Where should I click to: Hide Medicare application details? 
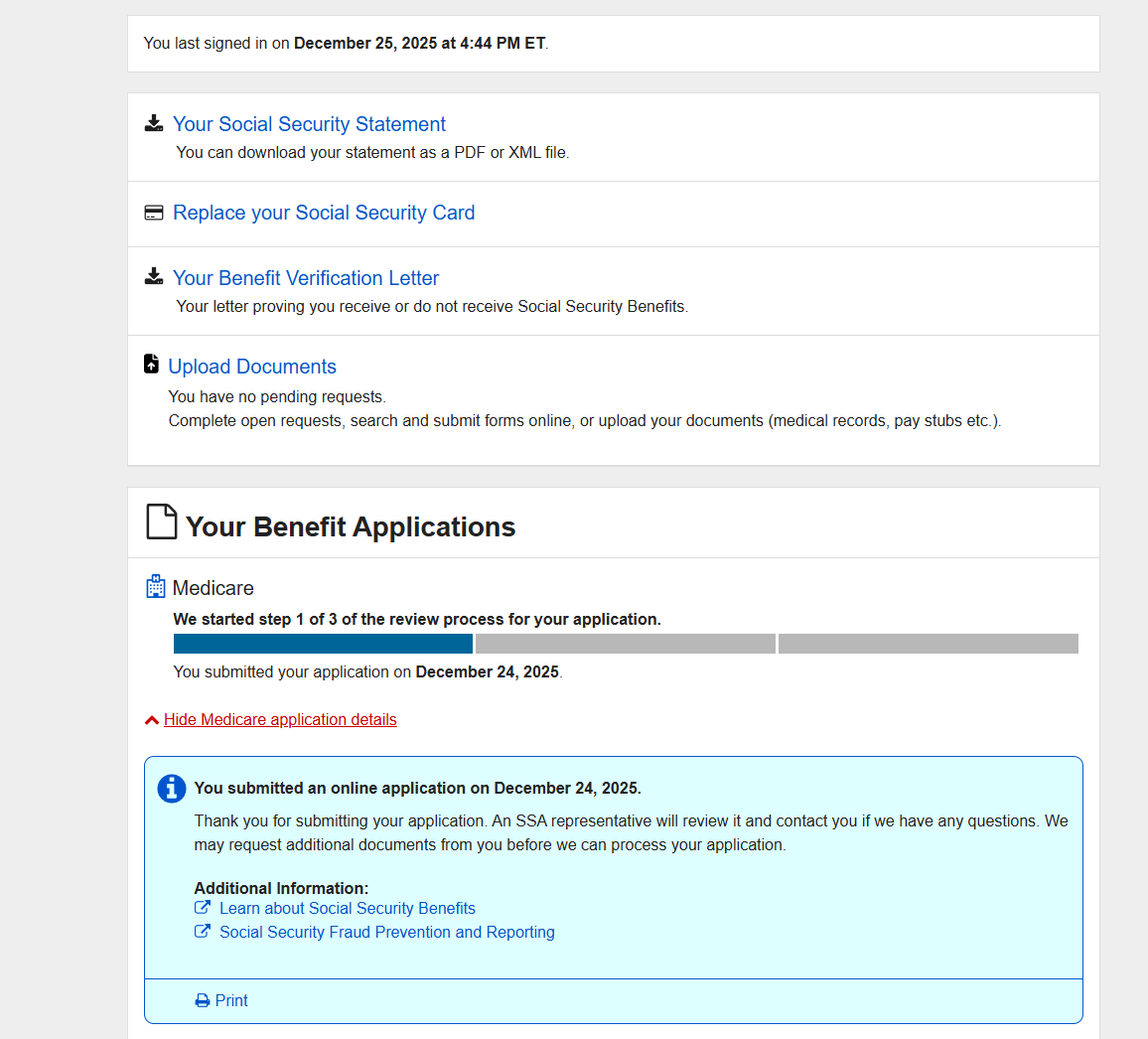point(280,719)
